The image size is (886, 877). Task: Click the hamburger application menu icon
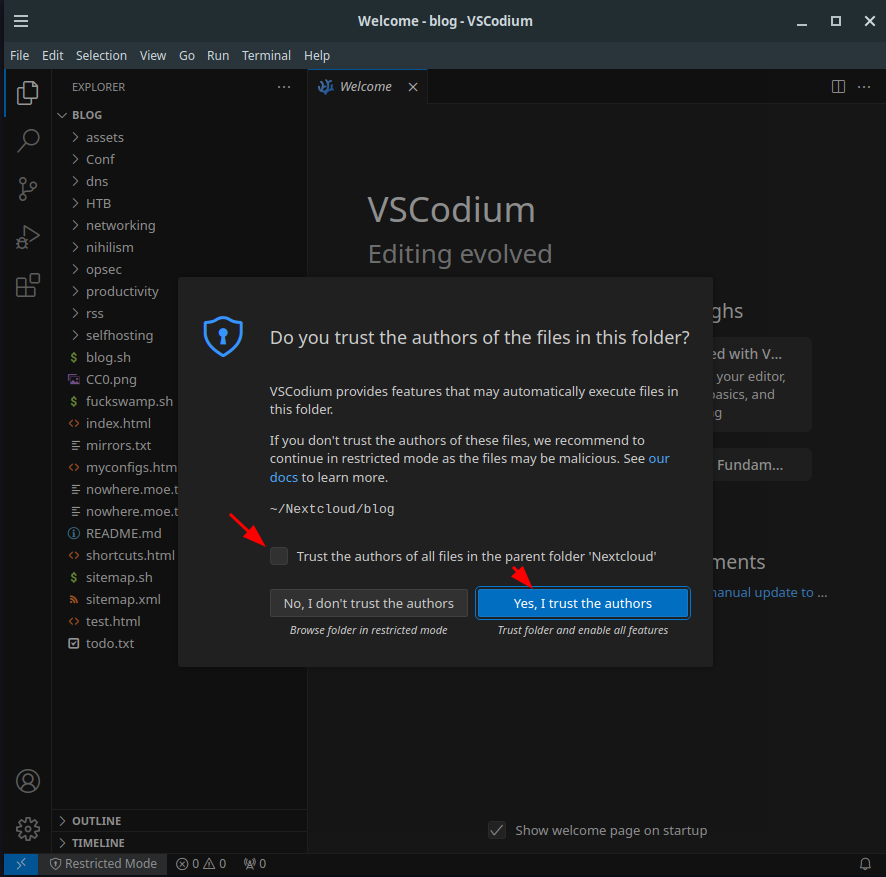click(21, 21)
